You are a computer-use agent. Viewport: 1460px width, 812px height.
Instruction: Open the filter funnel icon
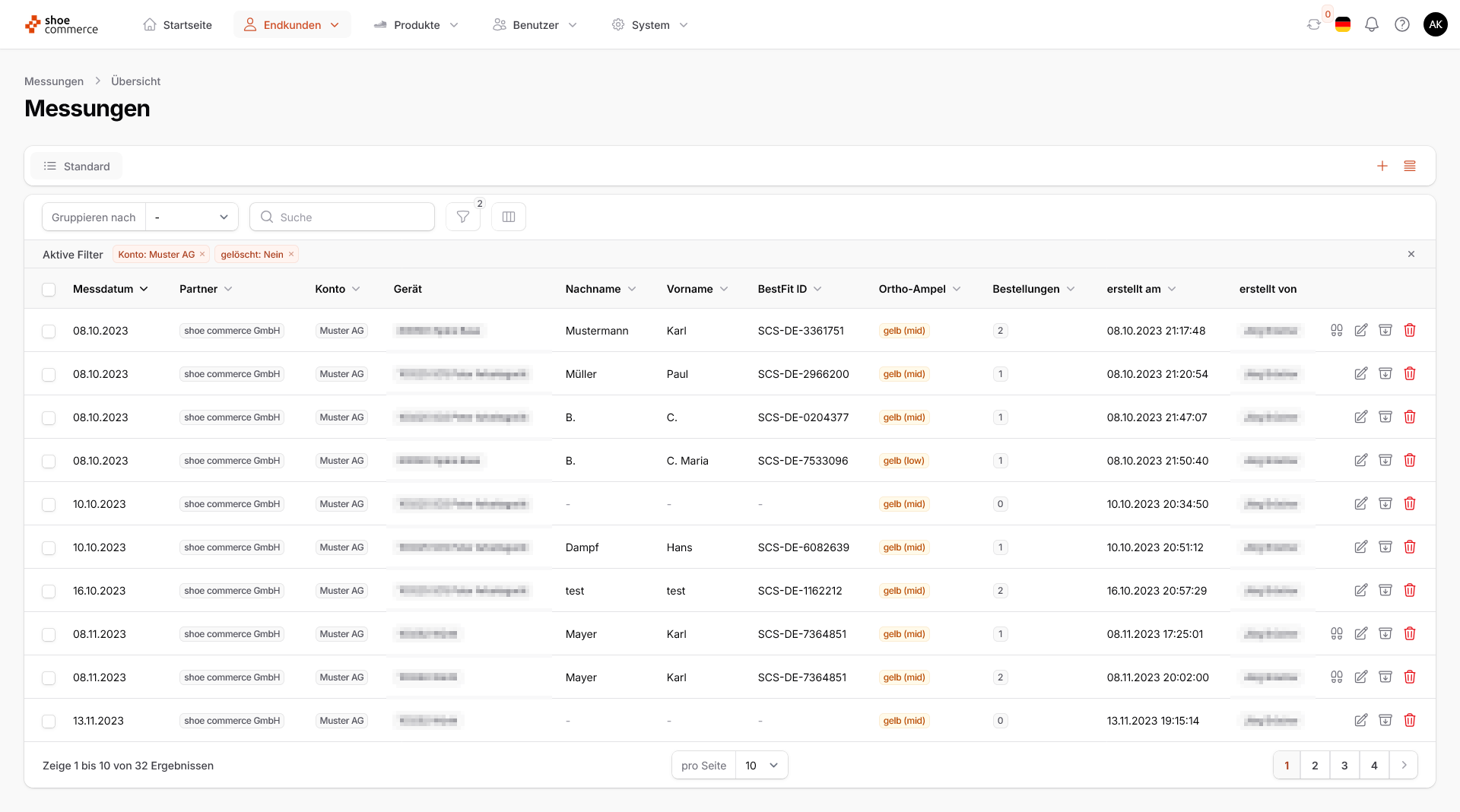[x=462, y=217]
